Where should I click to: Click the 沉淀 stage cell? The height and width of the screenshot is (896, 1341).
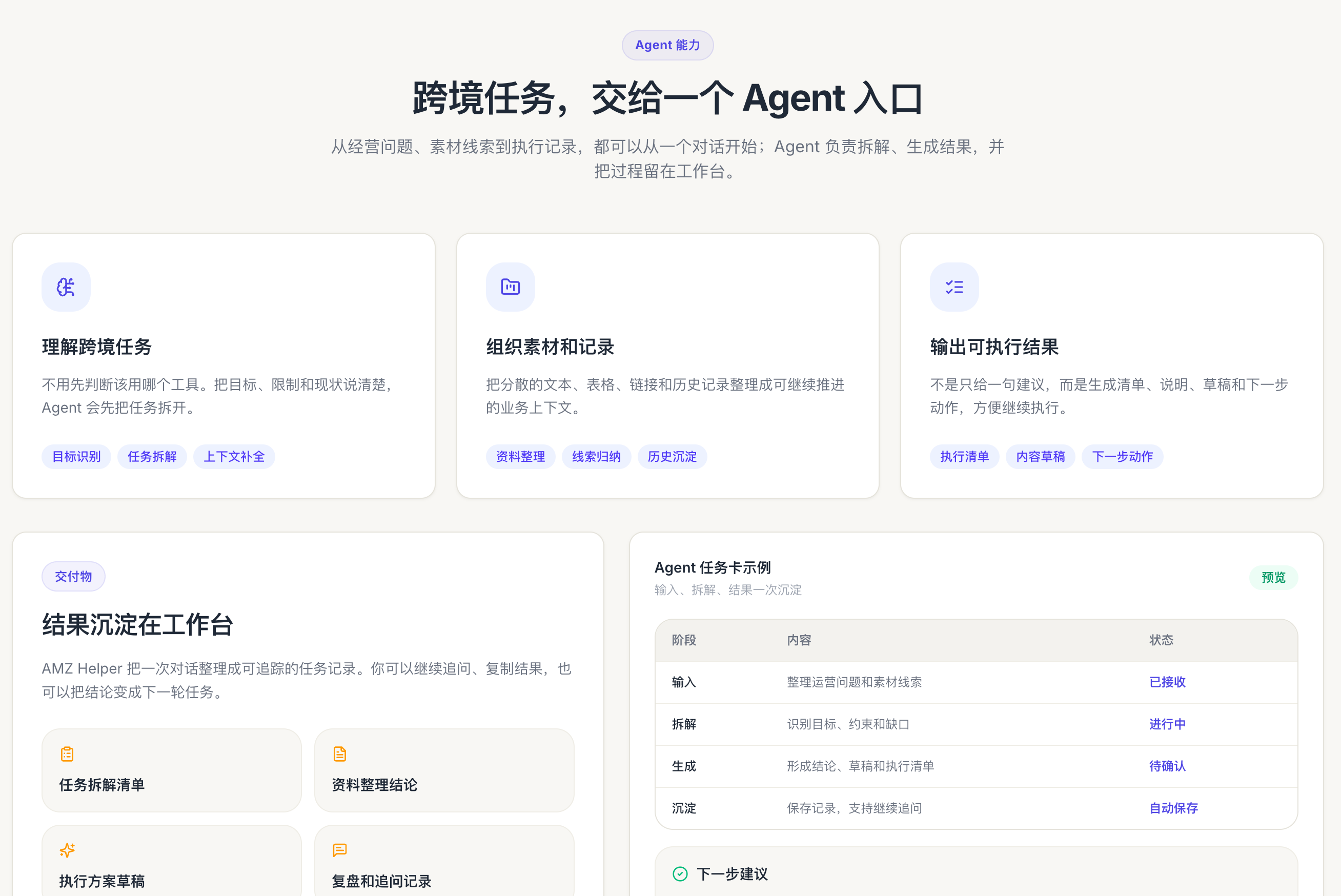point(684,808)
